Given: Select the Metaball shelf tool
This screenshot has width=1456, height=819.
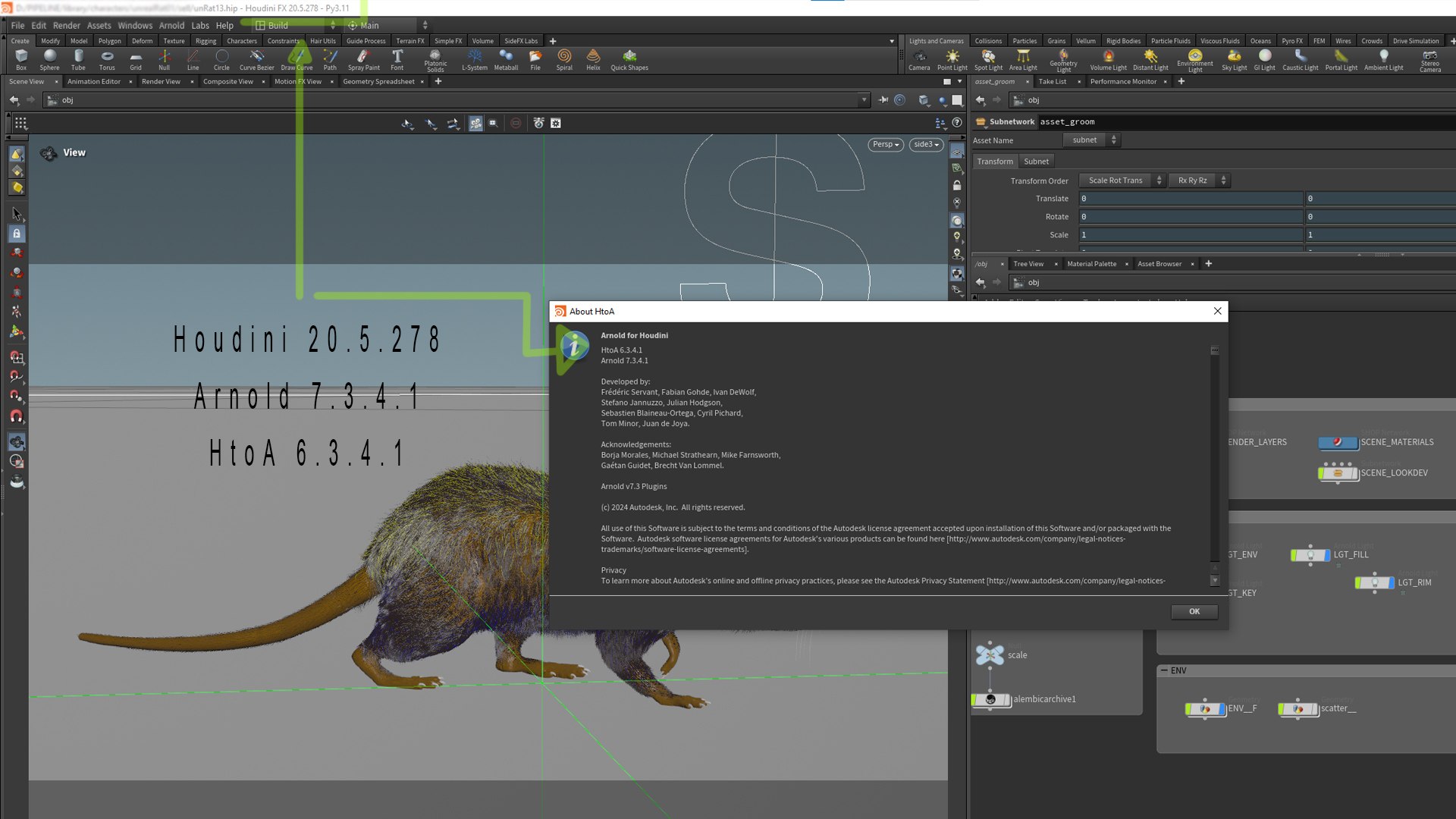Looking at the screenshot, I should (x=506, y=60).
